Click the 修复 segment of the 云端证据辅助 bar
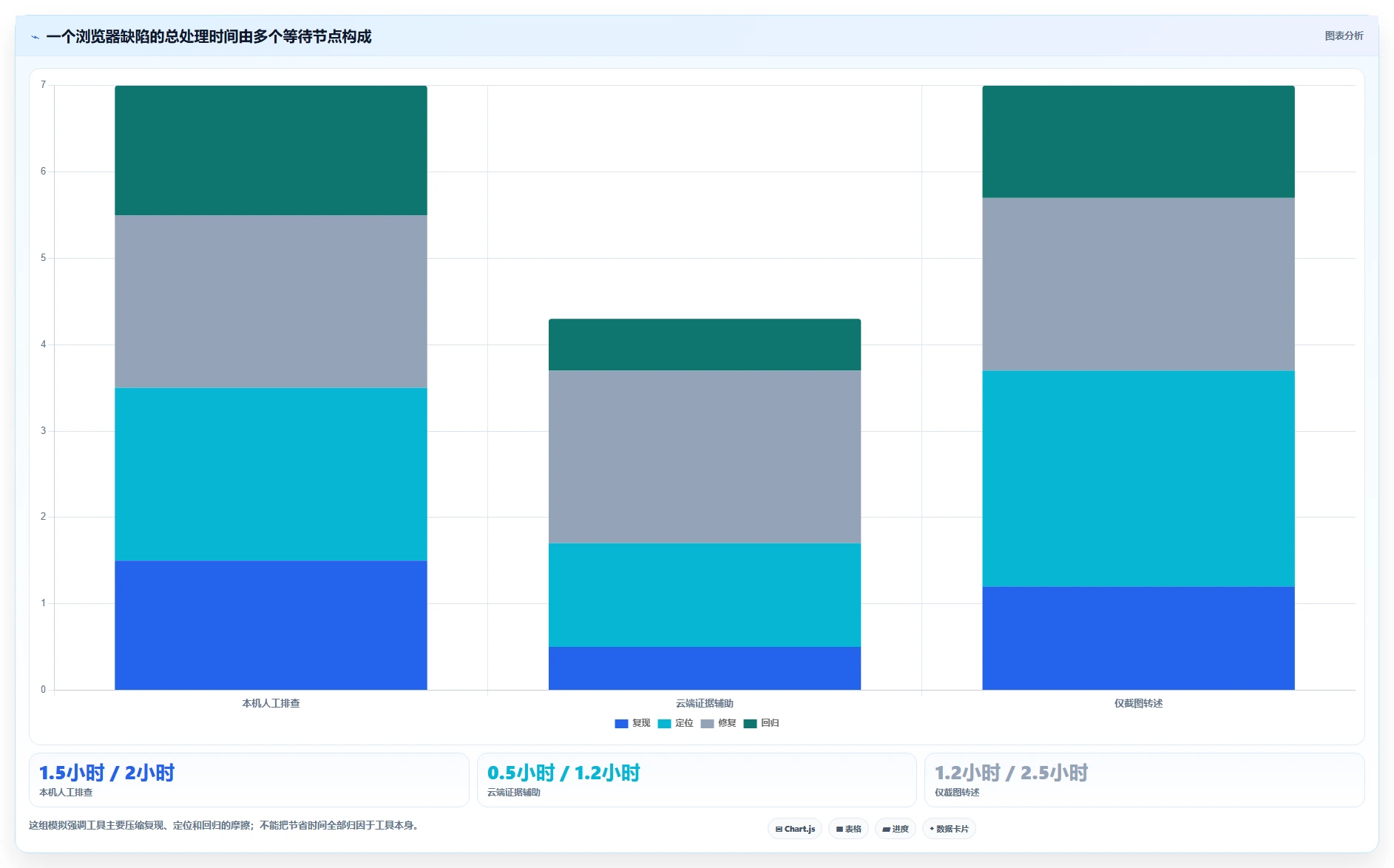The width and height of the screenshot is (1394, 868). coord(705,457)
